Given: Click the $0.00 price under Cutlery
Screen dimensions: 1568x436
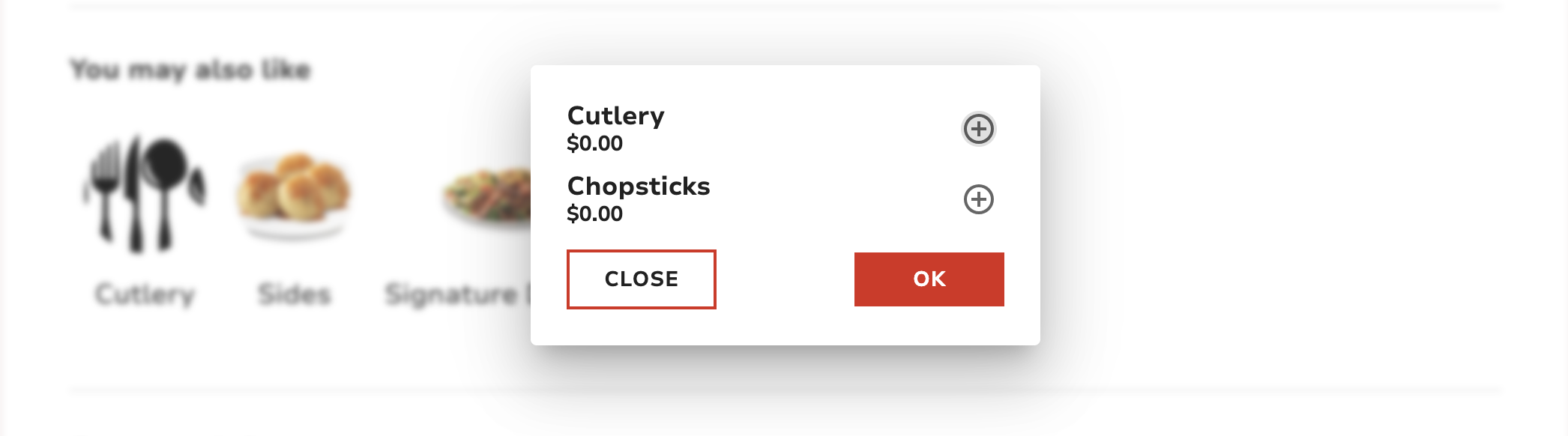Looking at the screenshot, I should (x=594, y=143).
